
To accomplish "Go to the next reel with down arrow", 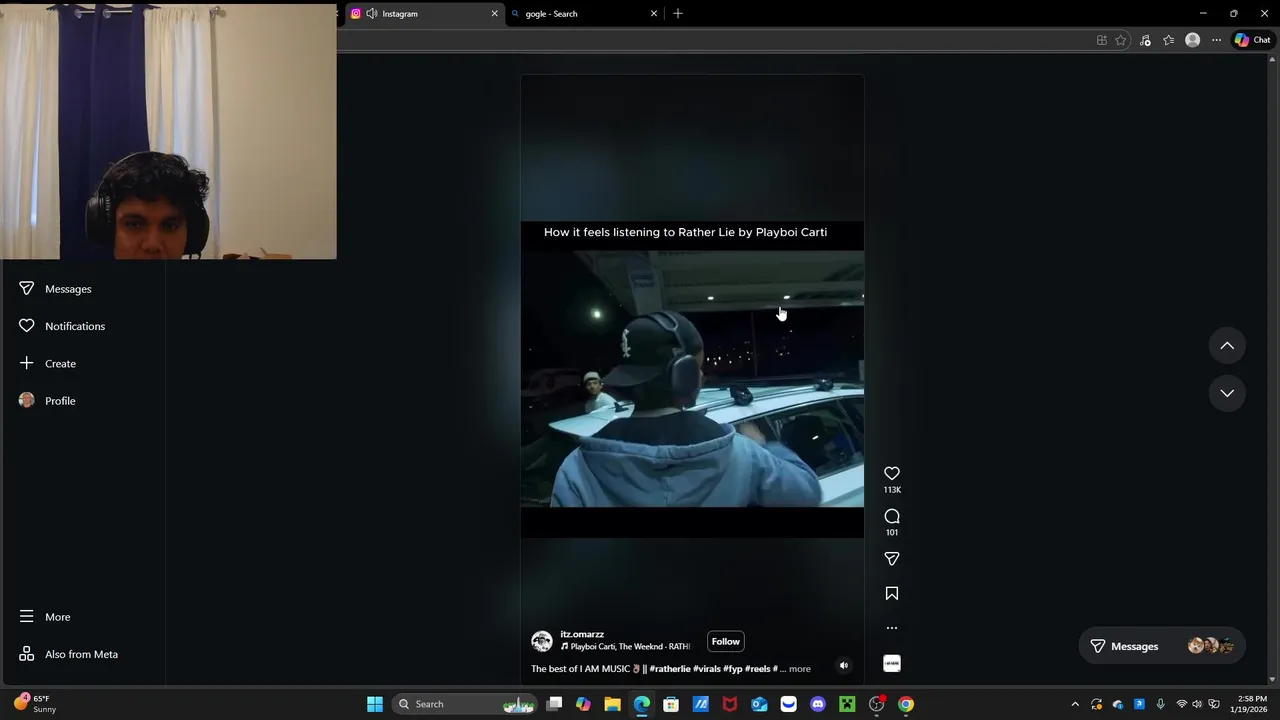I will (x=1227, y=393).
